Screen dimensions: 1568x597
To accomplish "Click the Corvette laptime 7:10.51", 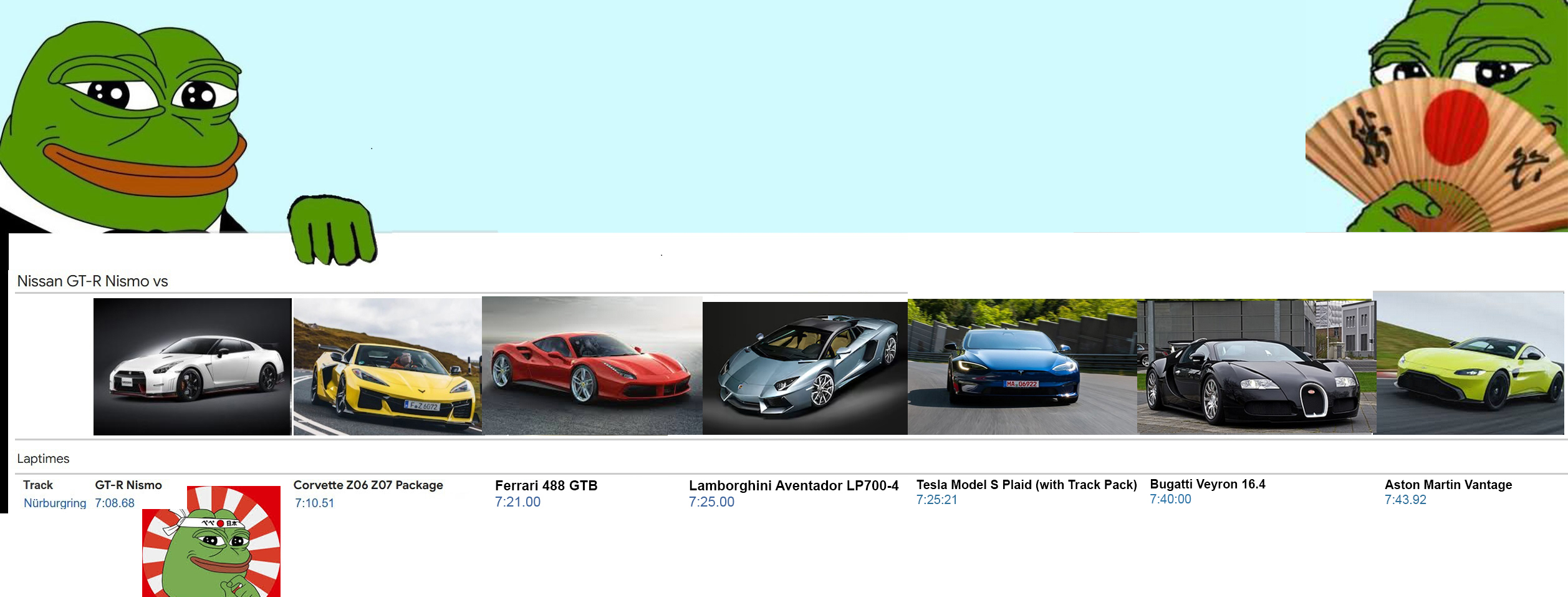I will (315, 503).
